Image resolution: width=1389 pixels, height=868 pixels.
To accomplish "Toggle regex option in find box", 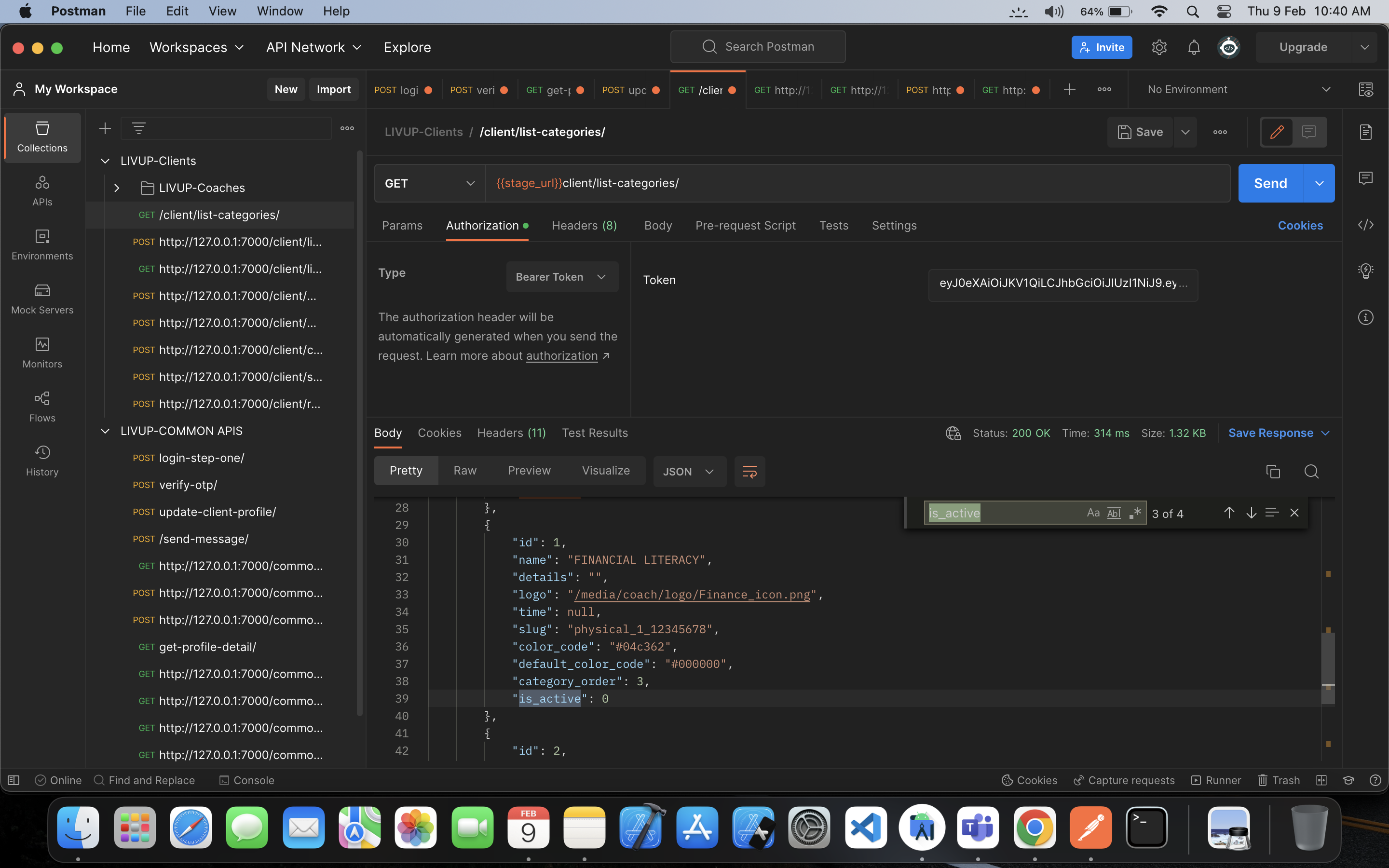I will click(1135, 513).
